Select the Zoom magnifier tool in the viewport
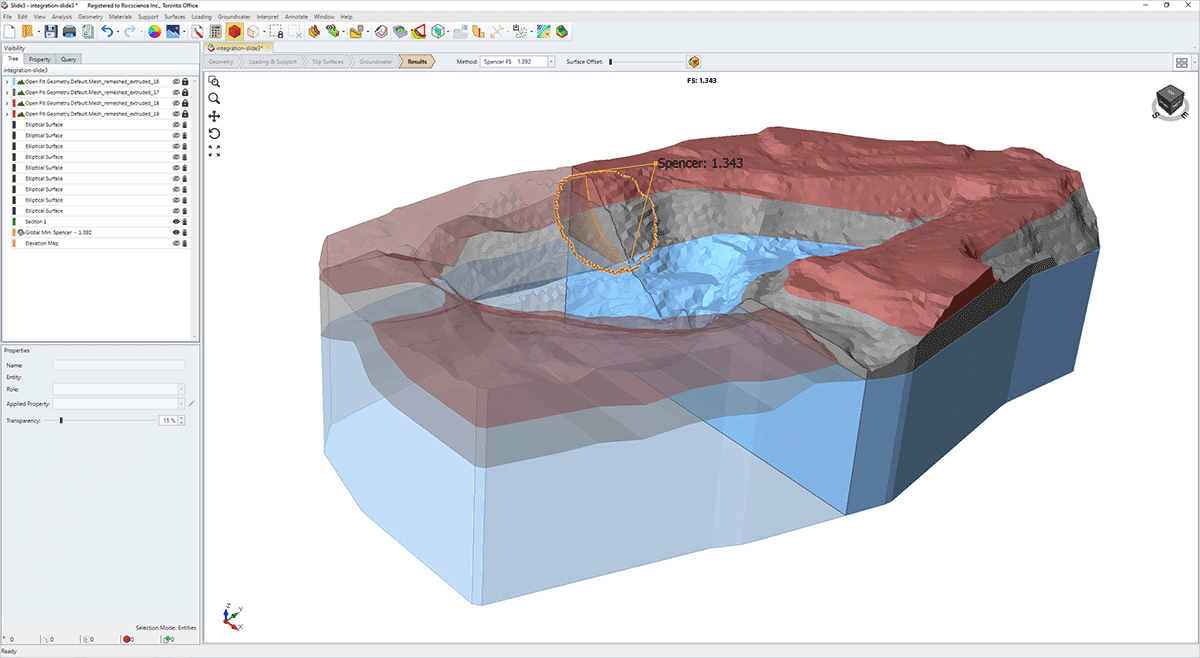Viewport: 1200px width, 658px height. coord(214,98)
